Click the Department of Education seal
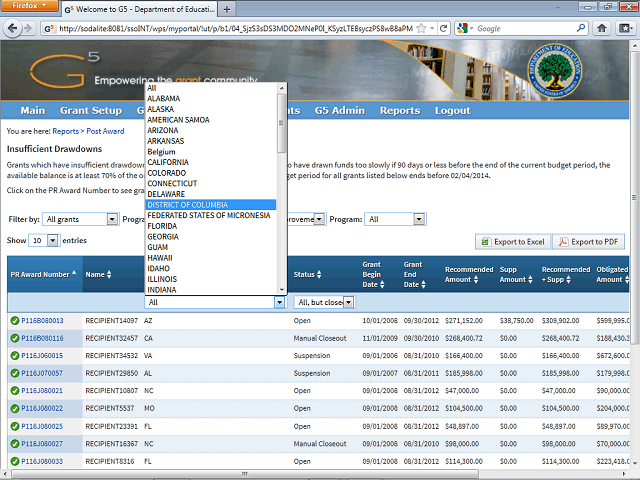Viewport: 640px width, 480px height. pyautogui.click(x=551, y=69)
